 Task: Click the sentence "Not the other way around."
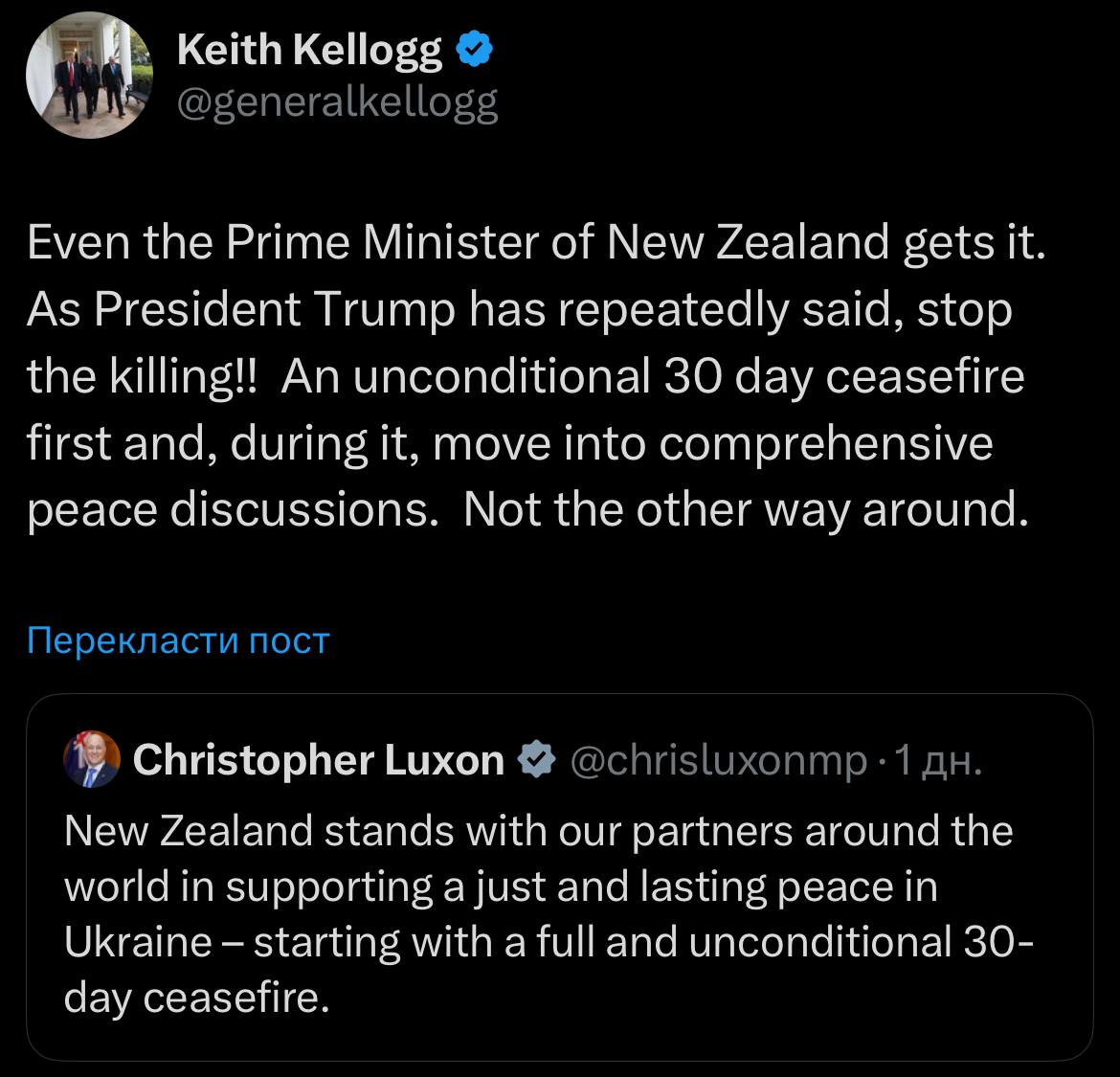point(745,511)
